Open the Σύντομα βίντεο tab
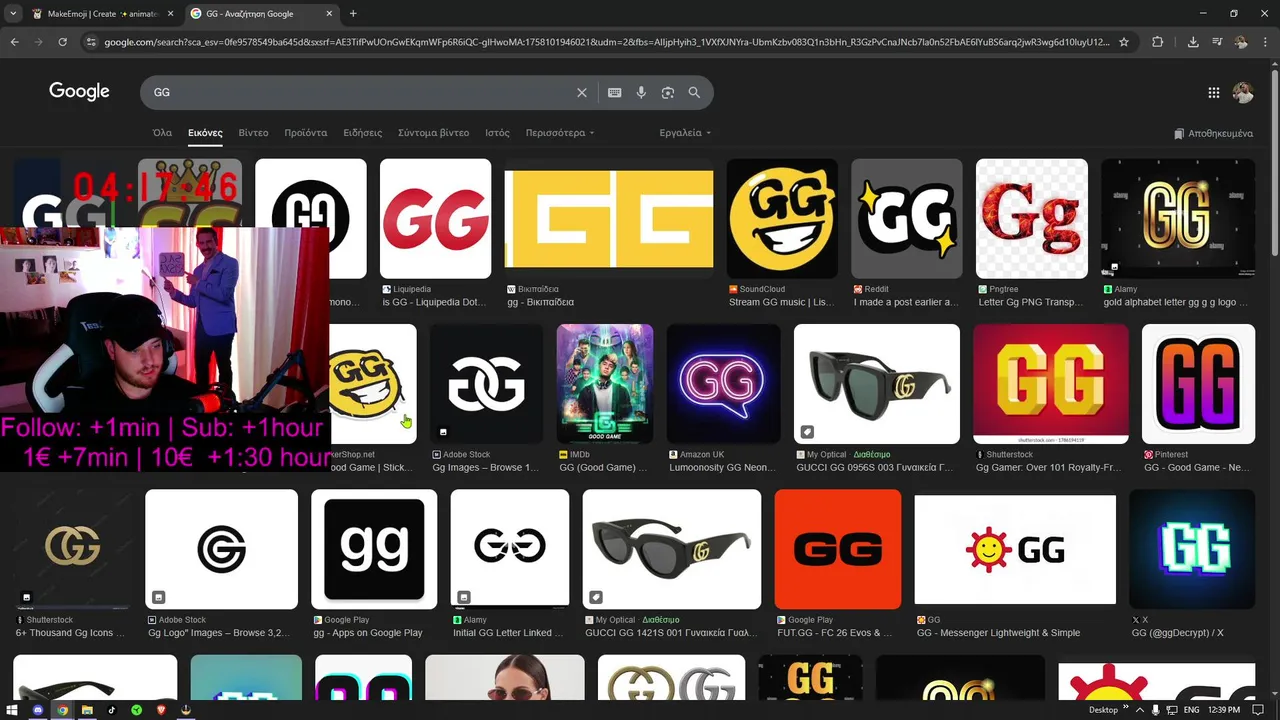 (x=433, y=133)
